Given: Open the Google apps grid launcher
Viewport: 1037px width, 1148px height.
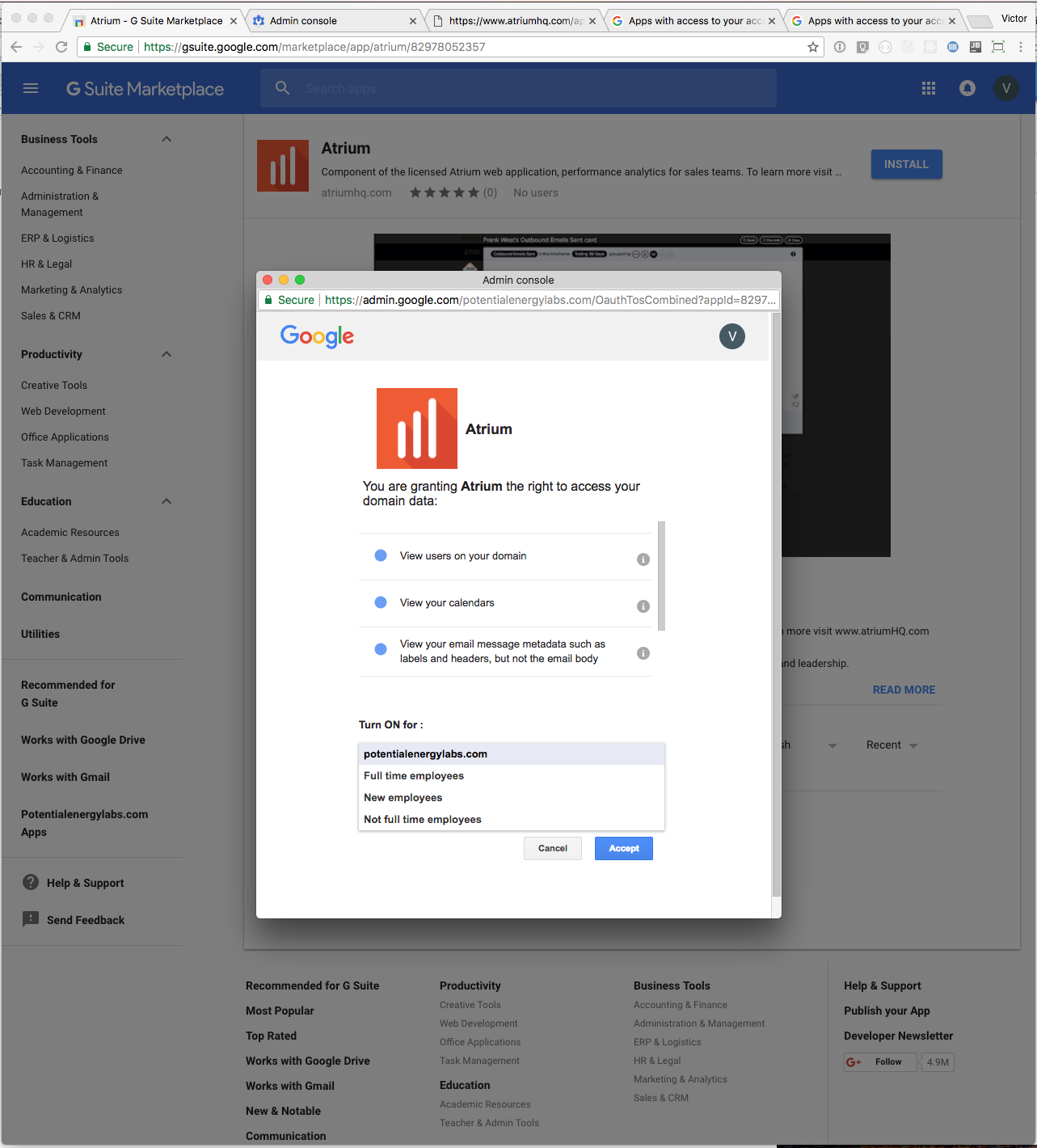Looking at the screenshot, I should [x=929, y=88].
